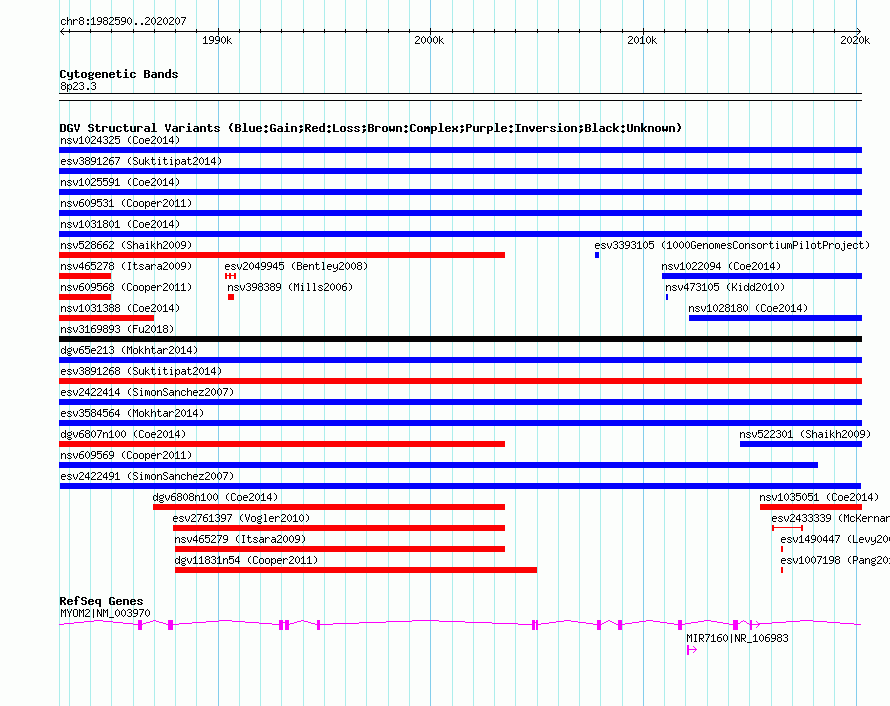Select the esv3891267 (Suktitipat2014) variant label
This screenshot has height=706, width=890.
coord(141,161)
